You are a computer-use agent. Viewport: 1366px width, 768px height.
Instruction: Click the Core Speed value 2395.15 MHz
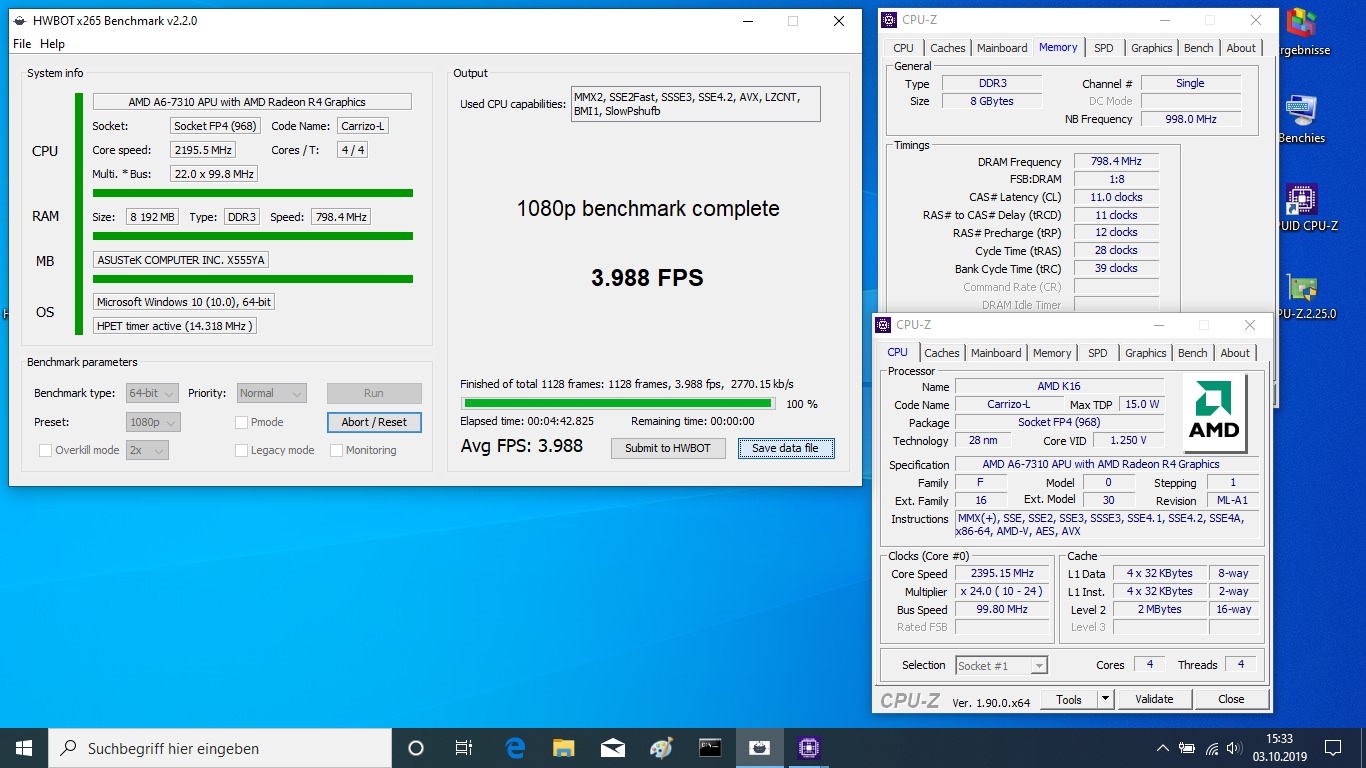point(1002,573)
